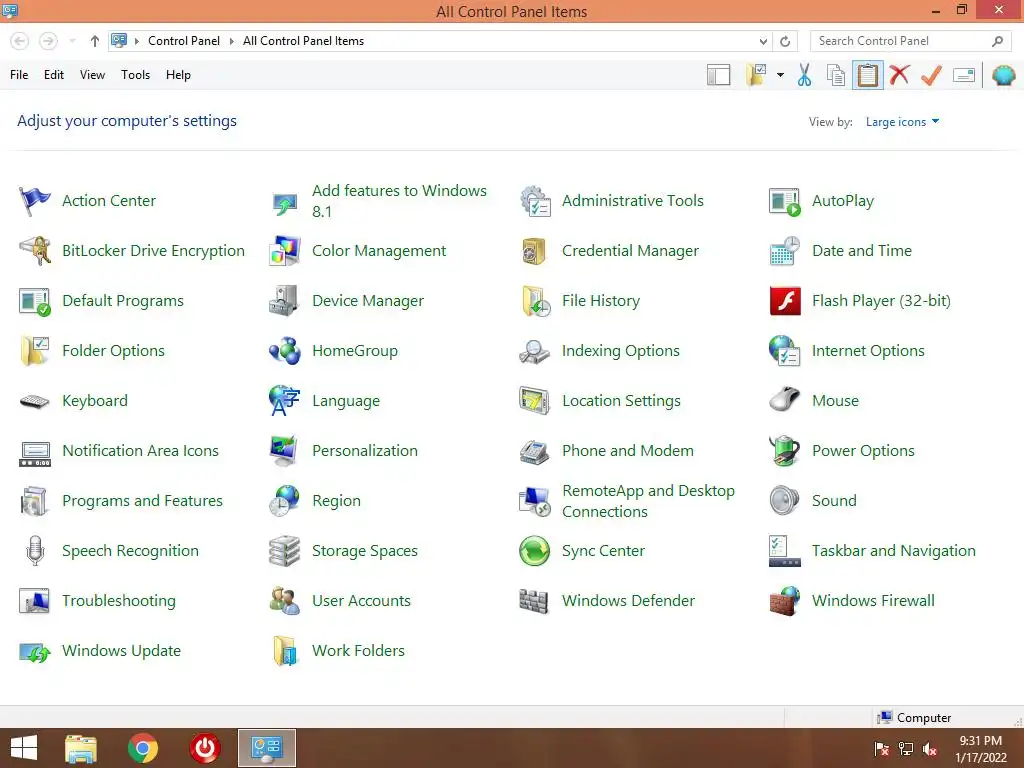The height and width of the screenshot is (768, 1024).
Task: Open the Indexing Options link
Action: pos(620,351)
